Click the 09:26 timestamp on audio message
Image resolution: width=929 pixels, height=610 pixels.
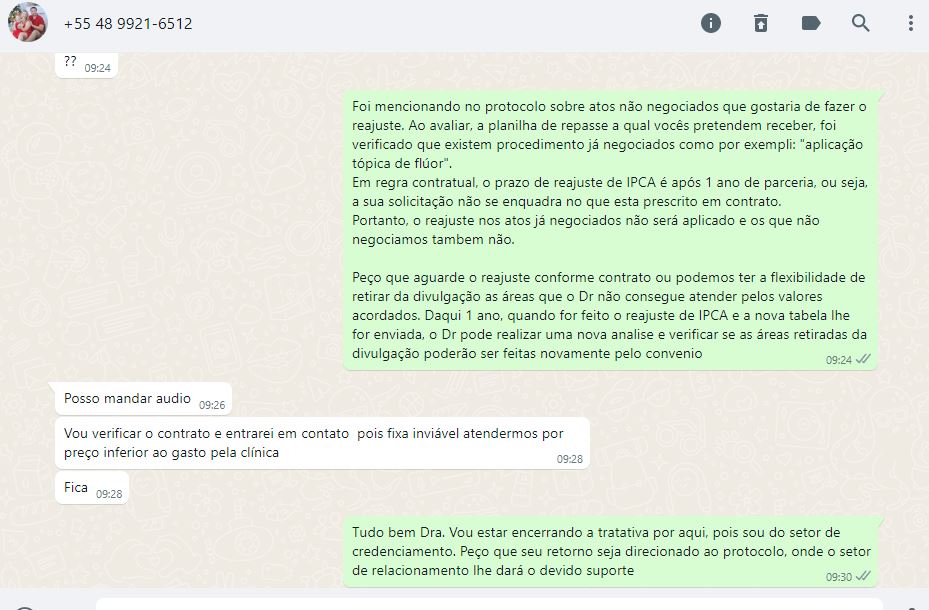[212, 405]
